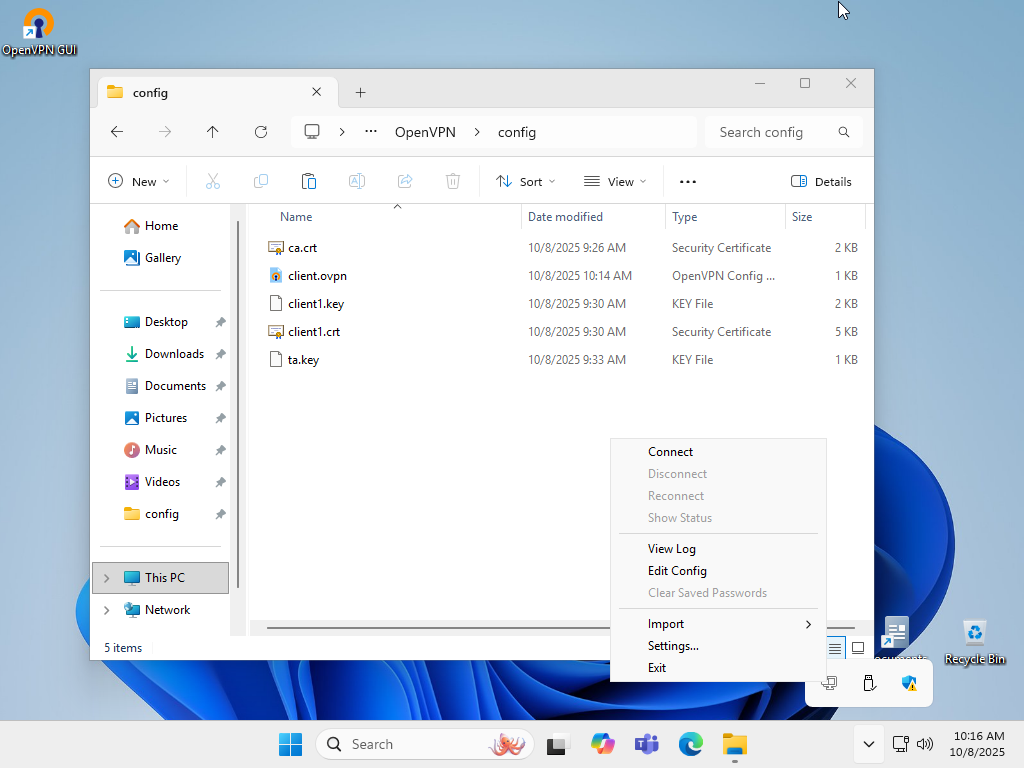Viewport: 1024px width, 768px height.
Task: Open Microsoft Edge from the taskbar
Action: point(690,744)
